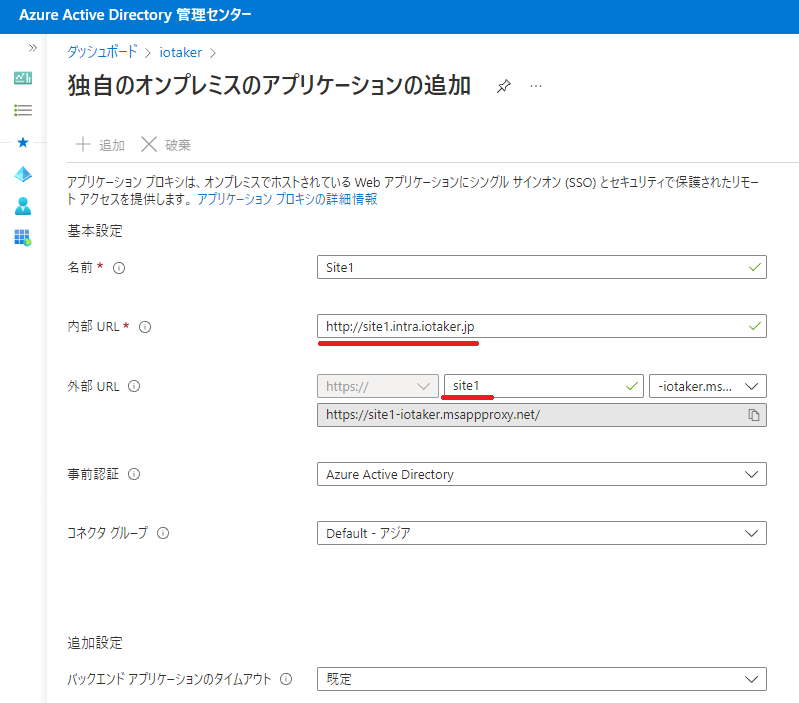
Task: Show info tooltip for 内部 URL
Action: pyautogui.click(x=145, y=327)
